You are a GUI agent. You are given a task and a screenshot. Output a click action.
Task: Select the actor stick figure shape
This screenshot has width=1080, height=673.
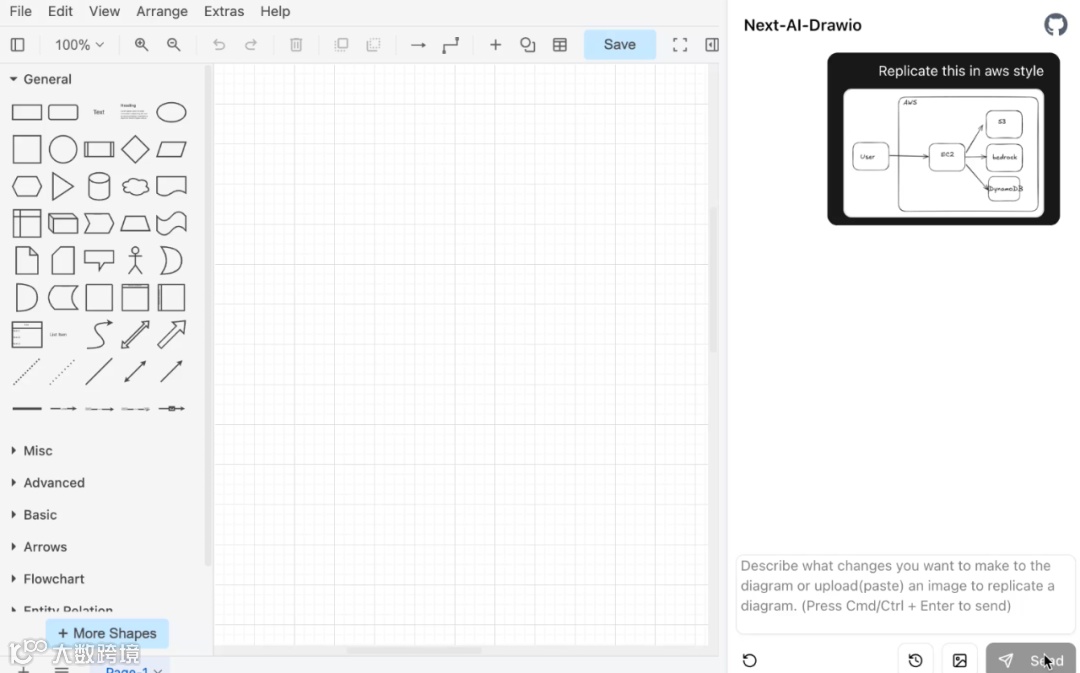(135, 261)
